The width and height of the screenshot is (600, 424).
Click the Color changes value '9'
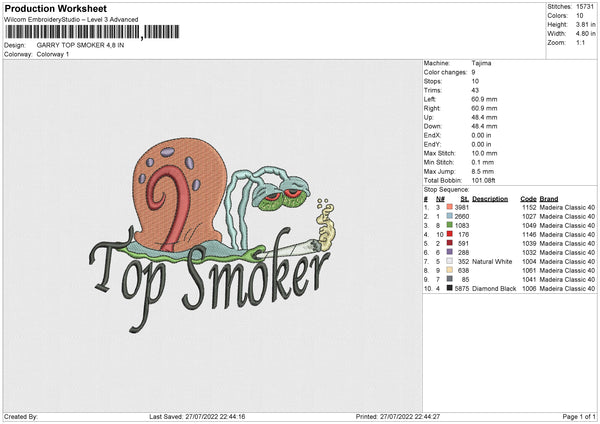pyautogui.click(x=473, y=72)
